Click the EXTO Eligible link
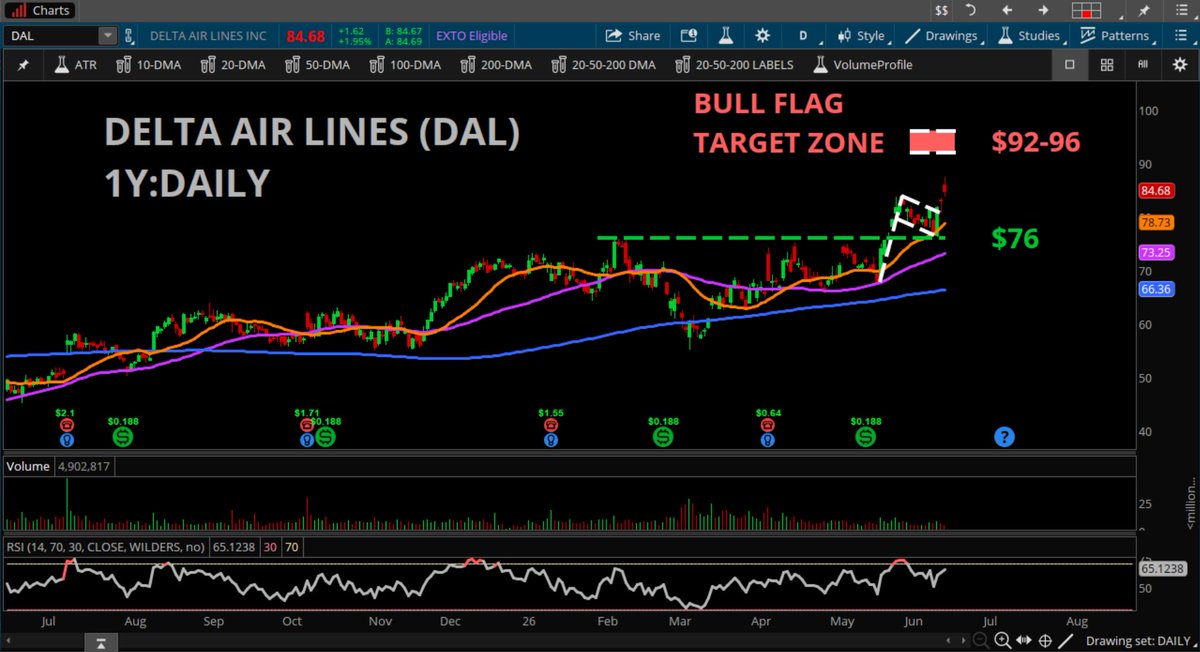Image resolution: width=1200 pixels, height=652 pixels. tap(472, 35)
